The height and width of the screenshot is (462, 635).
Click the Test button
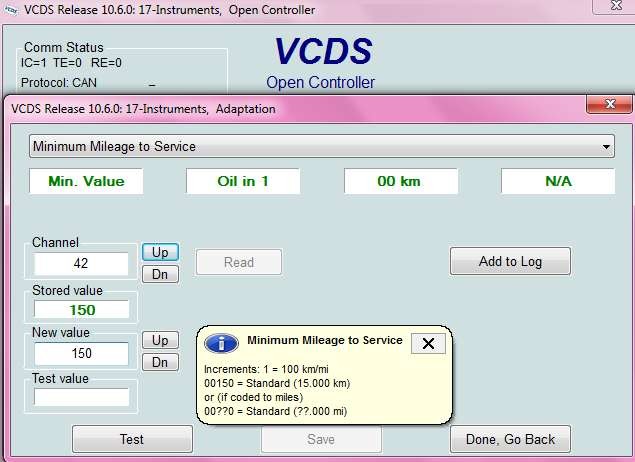point(132,439)
